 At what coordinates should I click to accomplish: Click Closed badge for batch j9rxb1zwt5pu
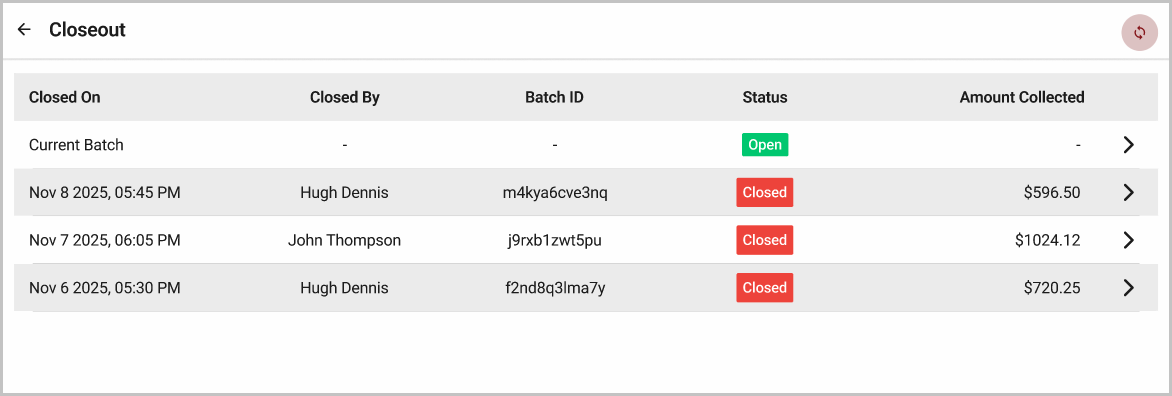765,240
